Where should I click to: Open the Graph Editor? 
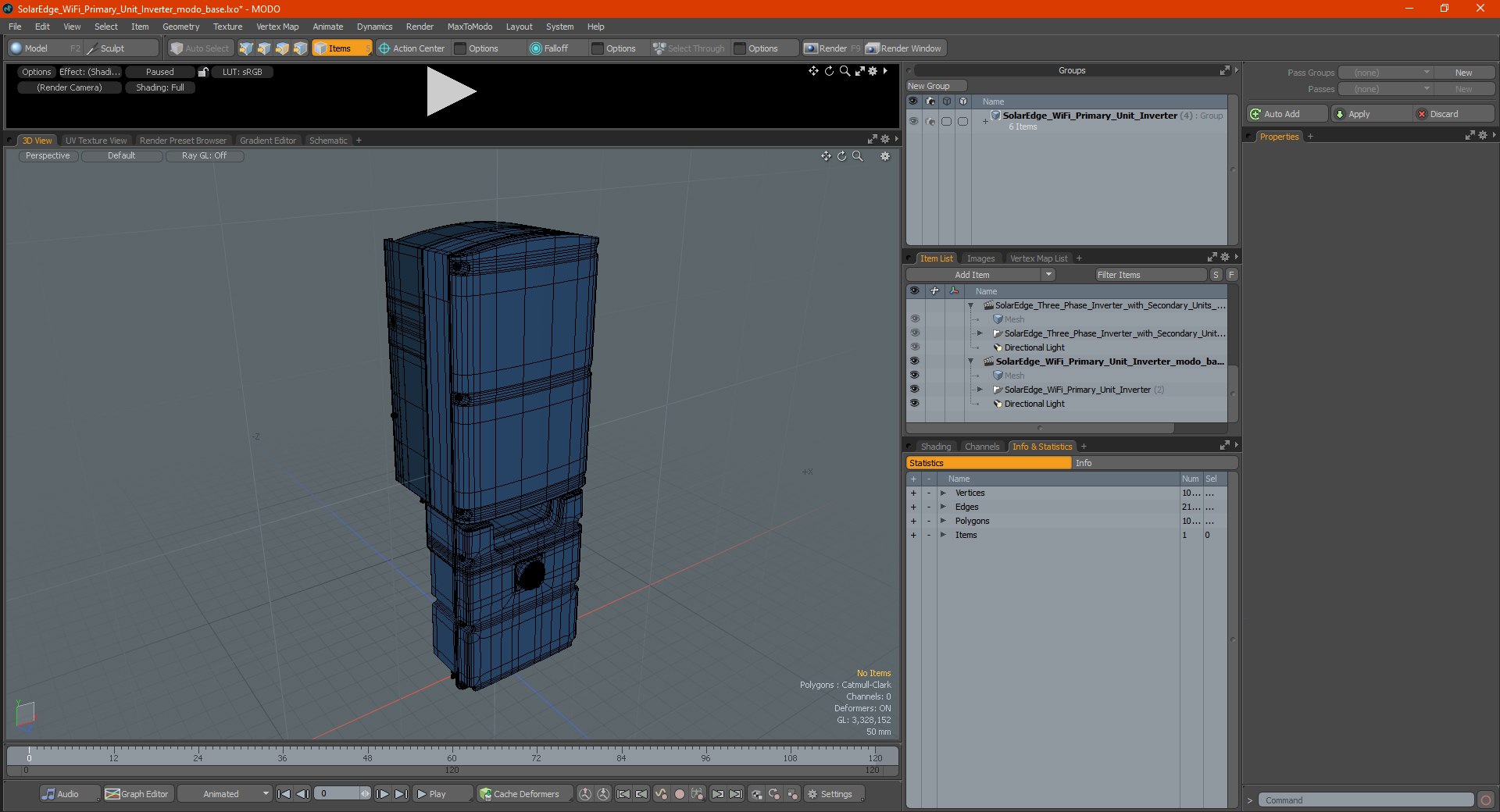pyautogui.click(x=137, y=794)
